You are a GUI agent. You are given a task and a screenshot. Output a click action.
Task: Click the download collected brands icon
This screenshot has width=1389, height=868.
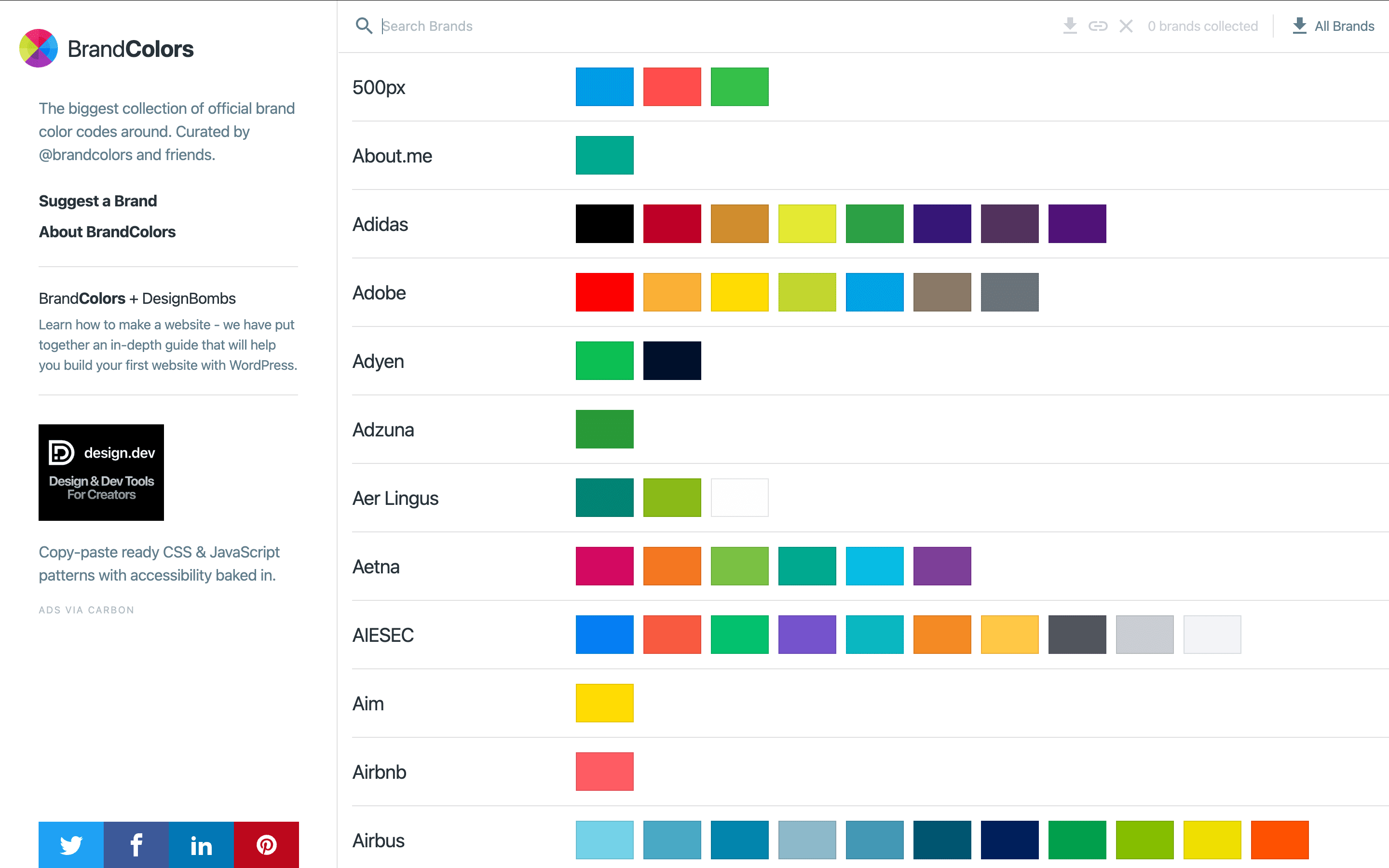[1070, 26]
